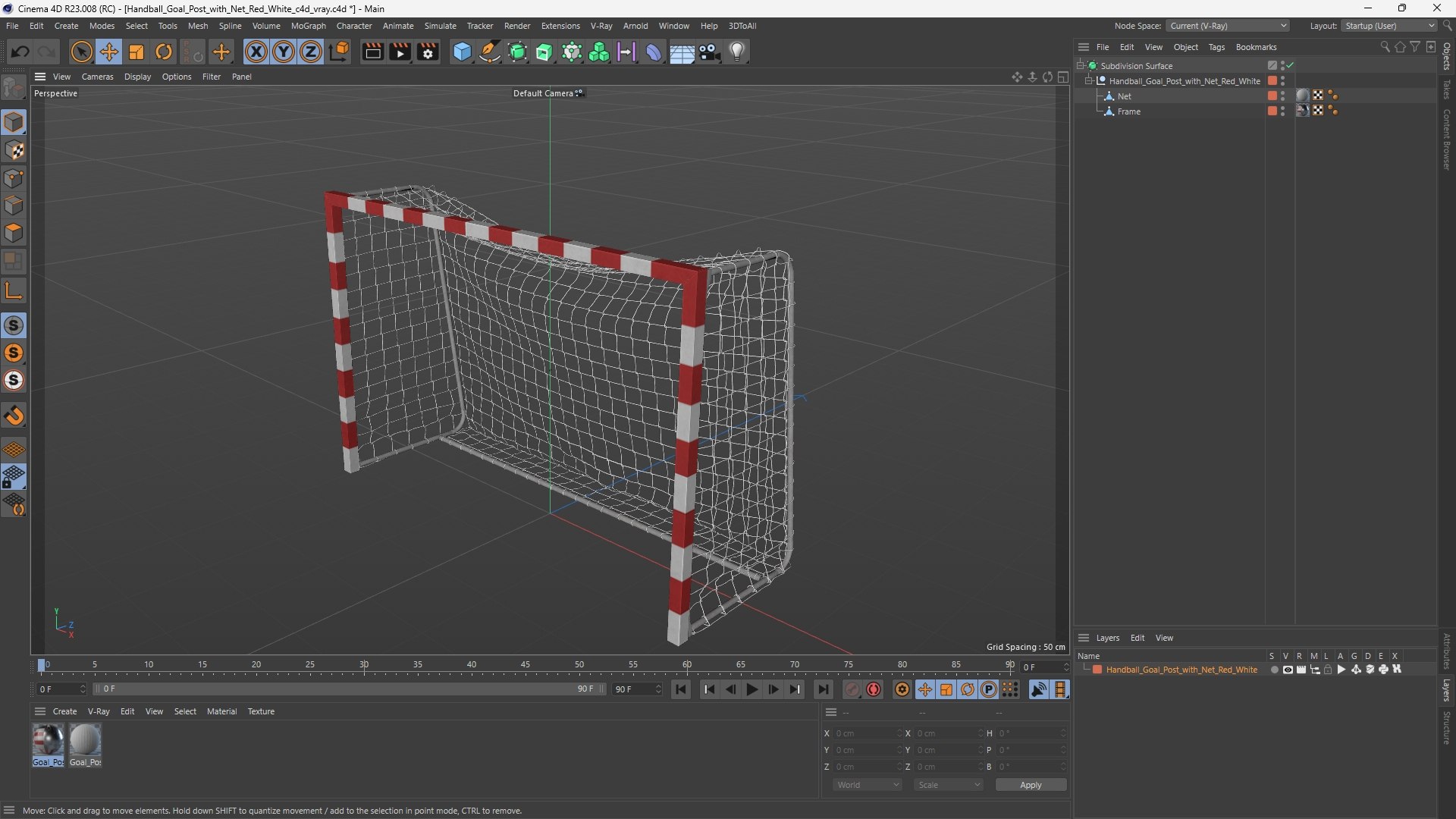Viewport: 1456px width, 819px height.
Task: Add a Light object using the bulb icon
Action: coord(737,52)
